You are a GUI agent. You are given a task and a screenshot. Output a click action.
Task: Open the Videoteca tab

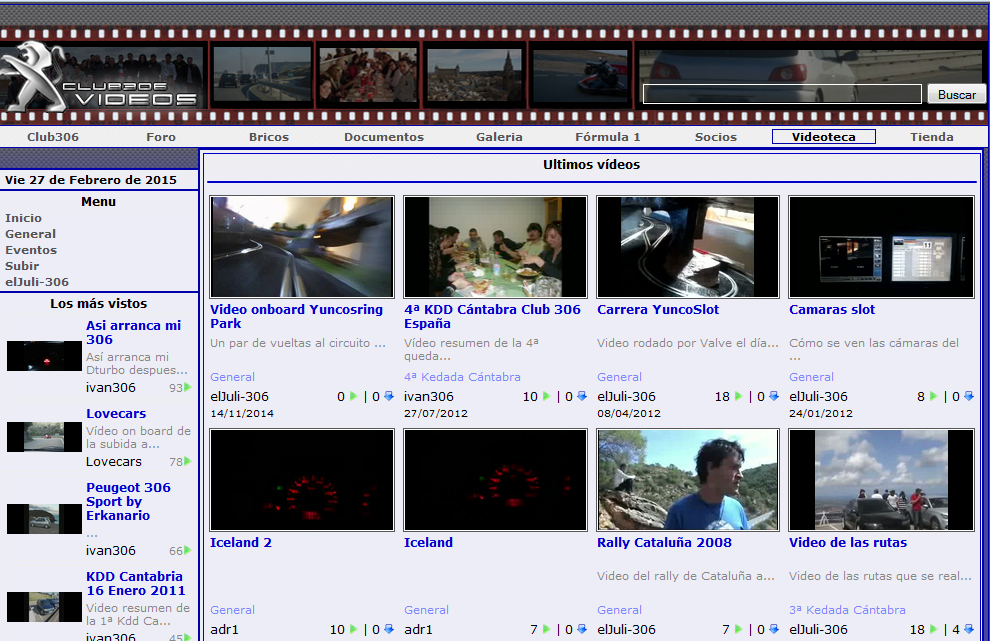(823, 137)
